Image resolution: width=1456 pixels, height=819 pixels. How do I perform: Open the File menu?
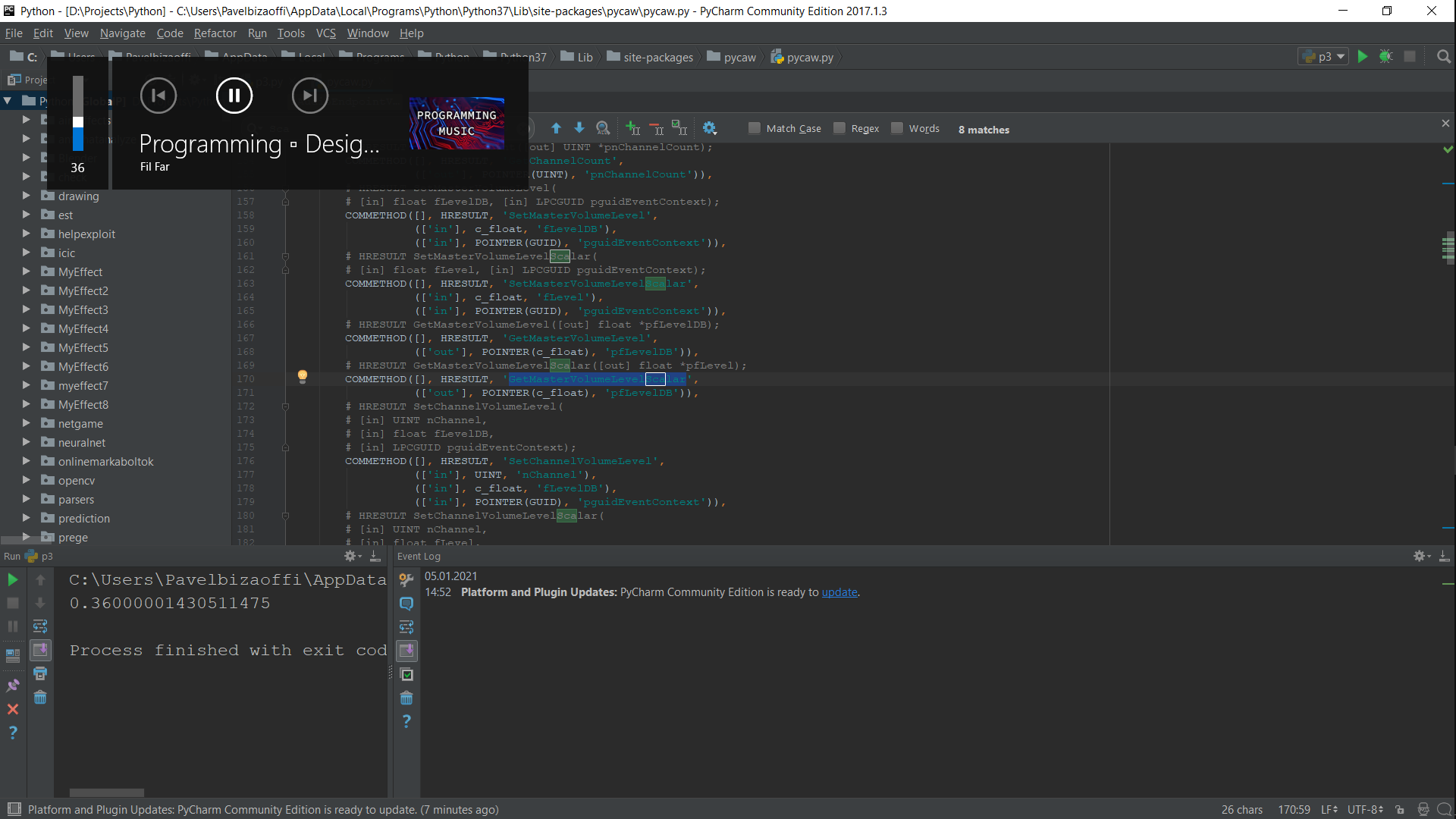click(14, 33)
